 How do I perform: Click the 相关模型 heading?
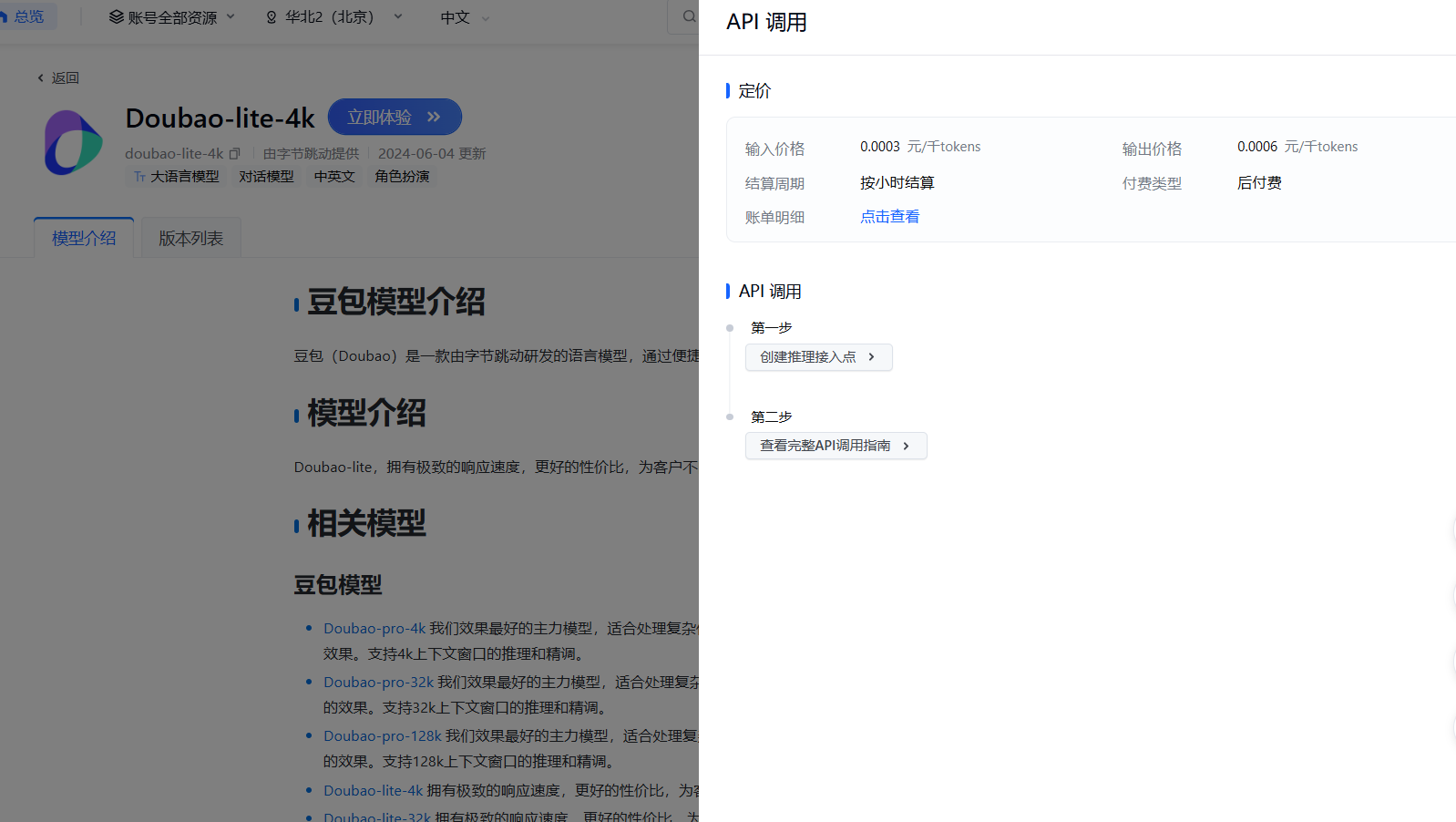(x=366, y=523)
